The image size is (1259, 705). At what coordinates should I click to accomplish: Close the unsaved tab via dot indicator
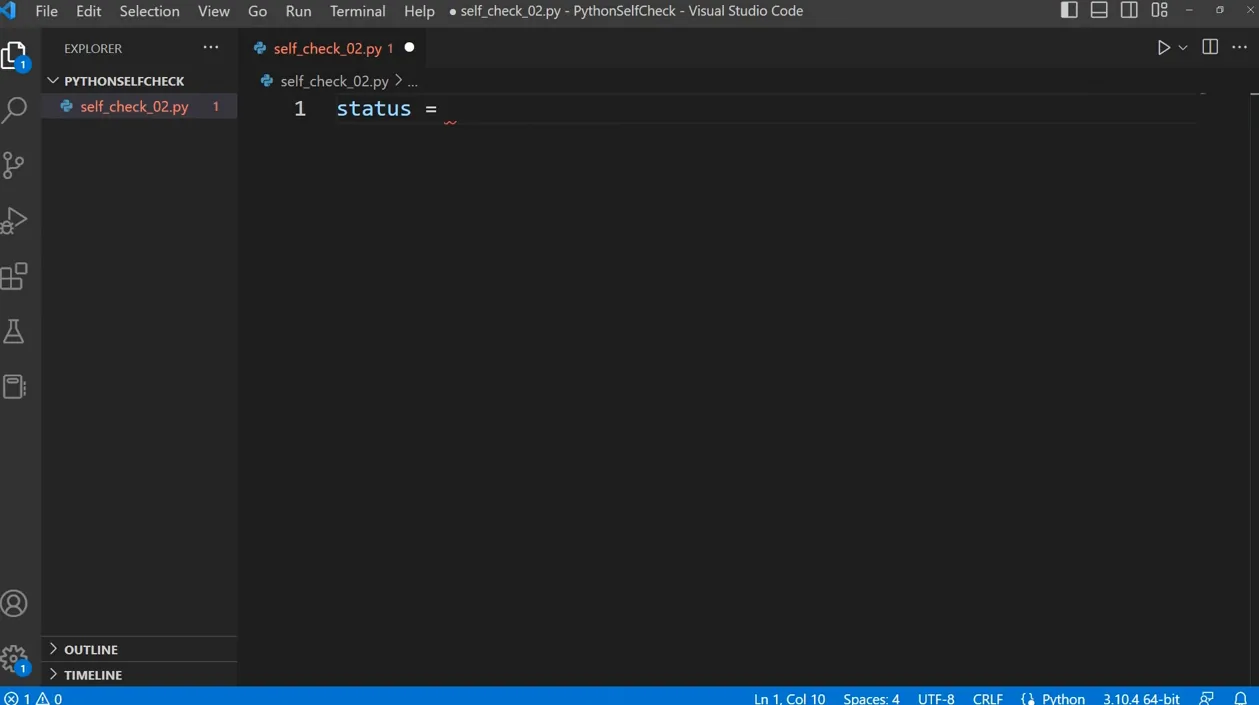409,47
